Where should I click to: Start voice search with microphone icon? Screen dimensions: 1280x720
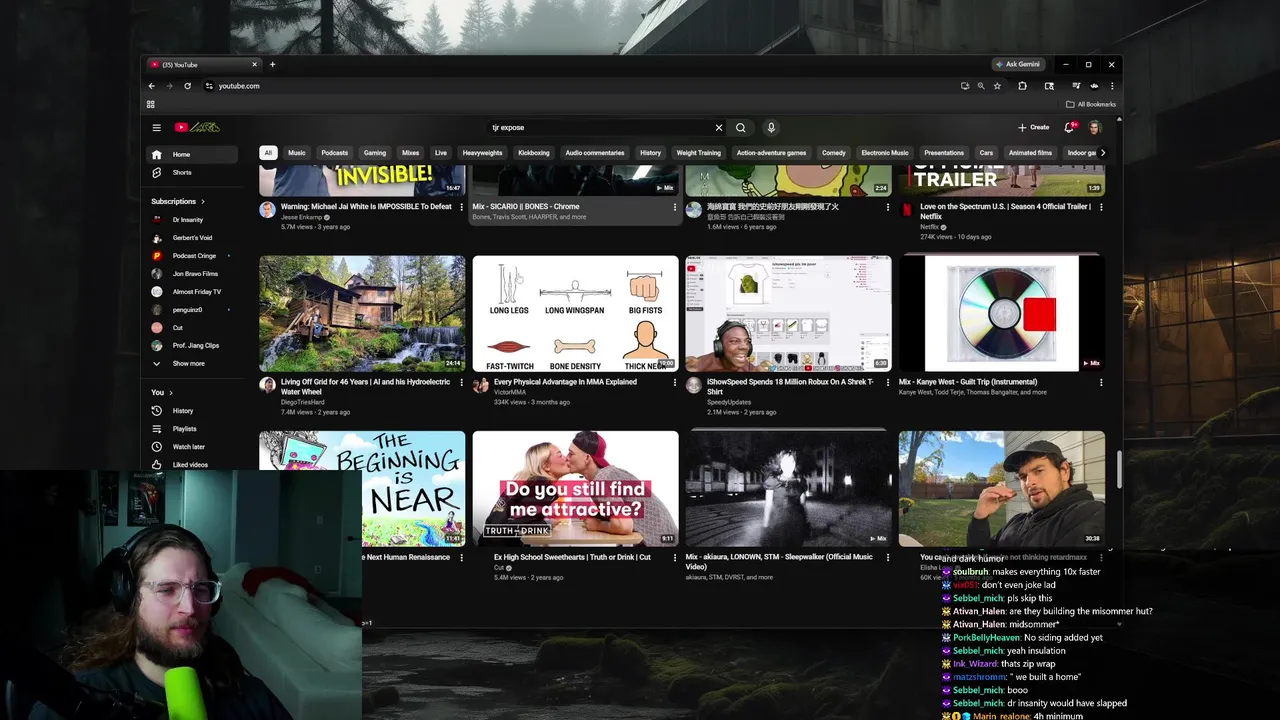771,127
